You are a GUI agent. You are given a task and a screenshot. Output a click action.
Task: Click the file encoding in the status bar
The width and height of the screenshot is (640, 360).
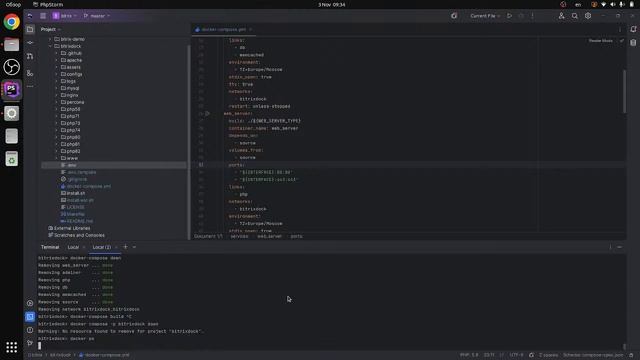516,355
